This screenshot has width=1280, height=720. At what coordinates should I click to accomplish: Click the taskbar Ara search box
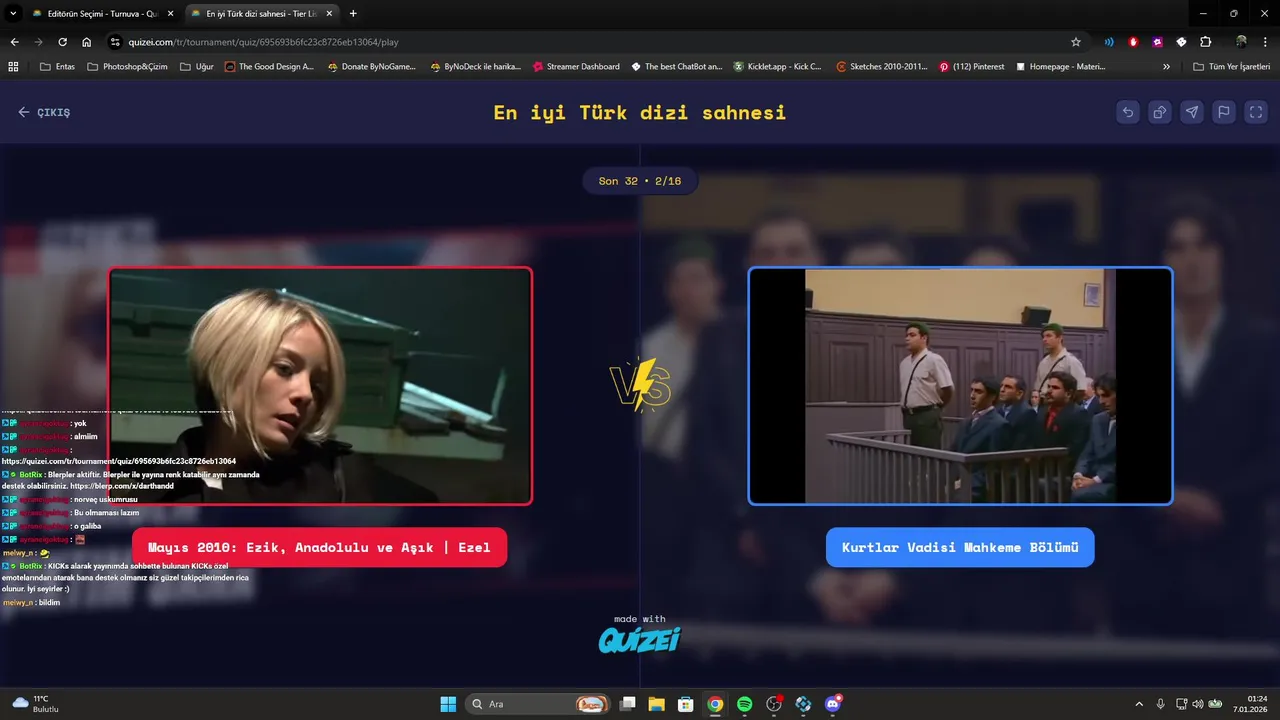pos(536,704)
